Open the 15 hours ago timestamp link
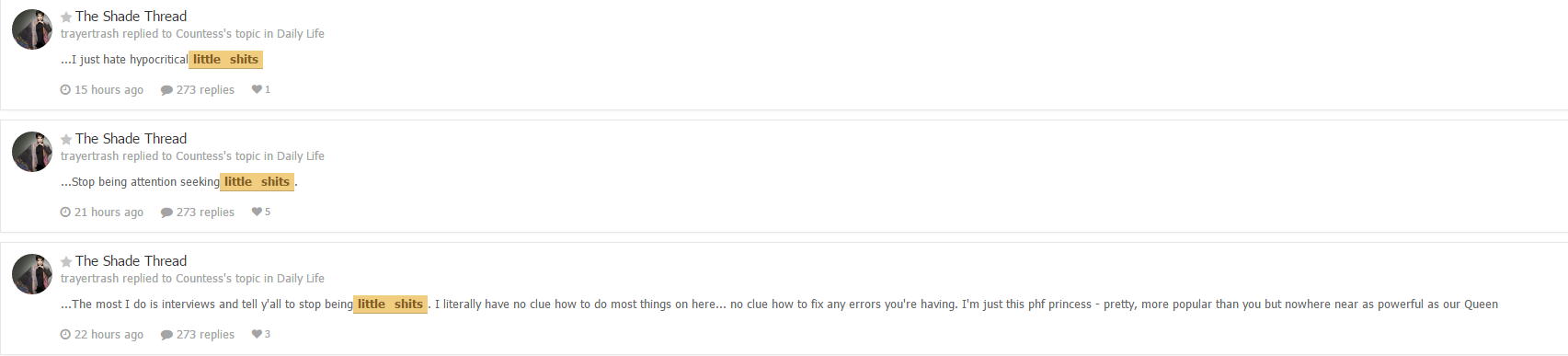Screen dimensions: 1568x356 (109, 90)
